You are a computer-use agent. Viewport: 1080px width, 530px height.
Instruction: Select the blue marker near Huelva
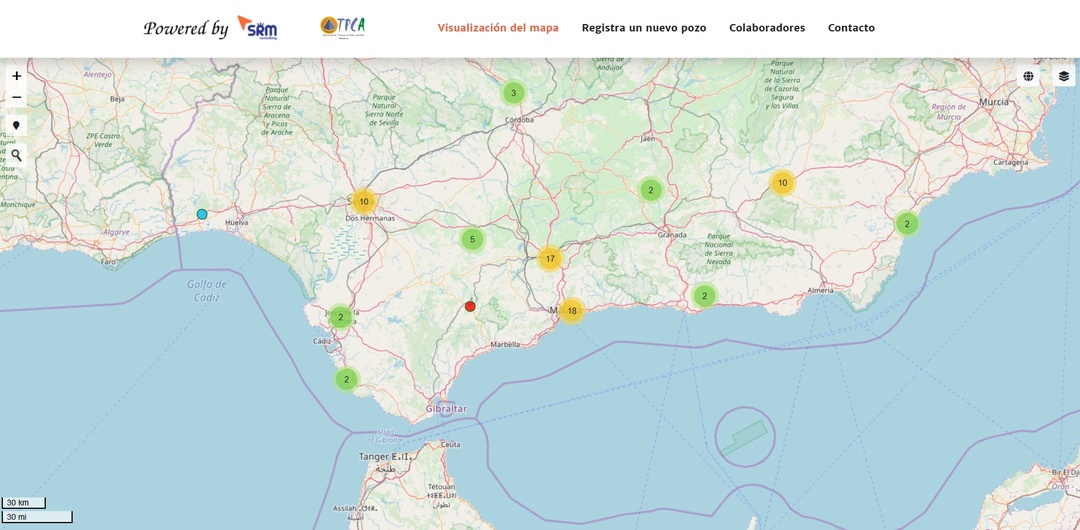point(202,214)
